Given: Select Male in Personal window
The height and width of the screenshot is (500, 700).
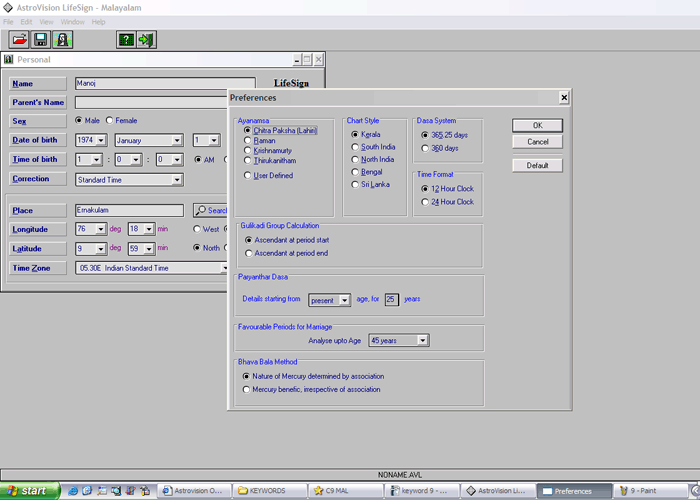Looking at the screenshot, I should [88, 121].
